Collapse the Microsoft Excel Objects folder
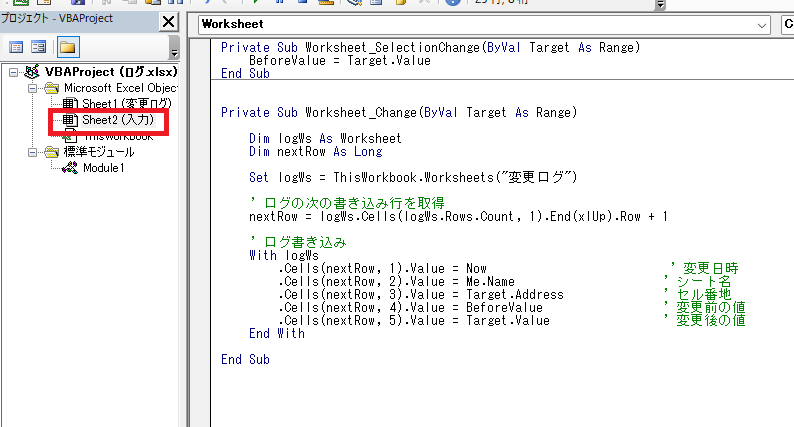The height and width of the screenshot is (427, 794). [x=32, y=88]
